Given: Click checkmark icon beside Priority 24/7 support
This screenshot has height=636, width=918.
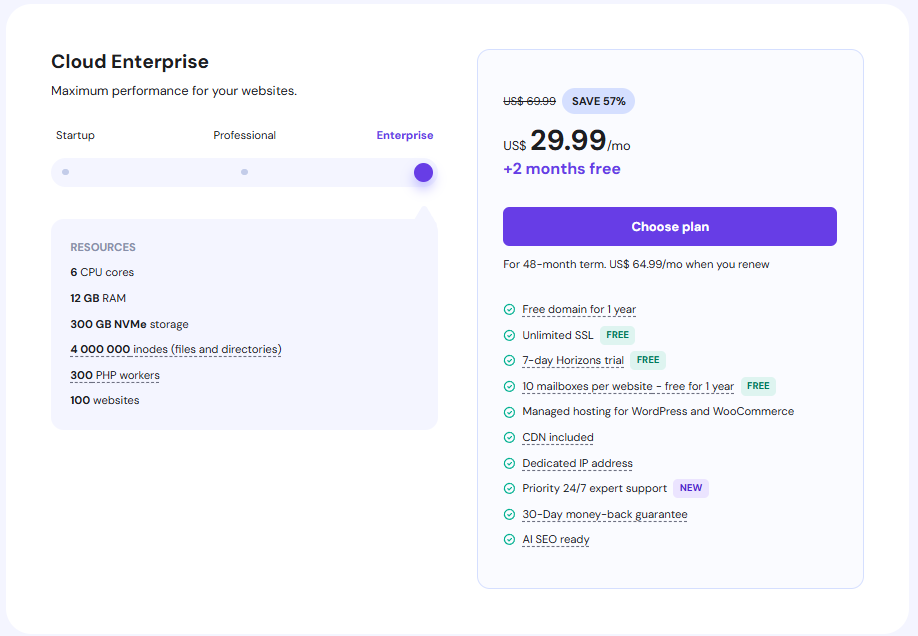Looking at the screenshot, I should tap(509, 489).
